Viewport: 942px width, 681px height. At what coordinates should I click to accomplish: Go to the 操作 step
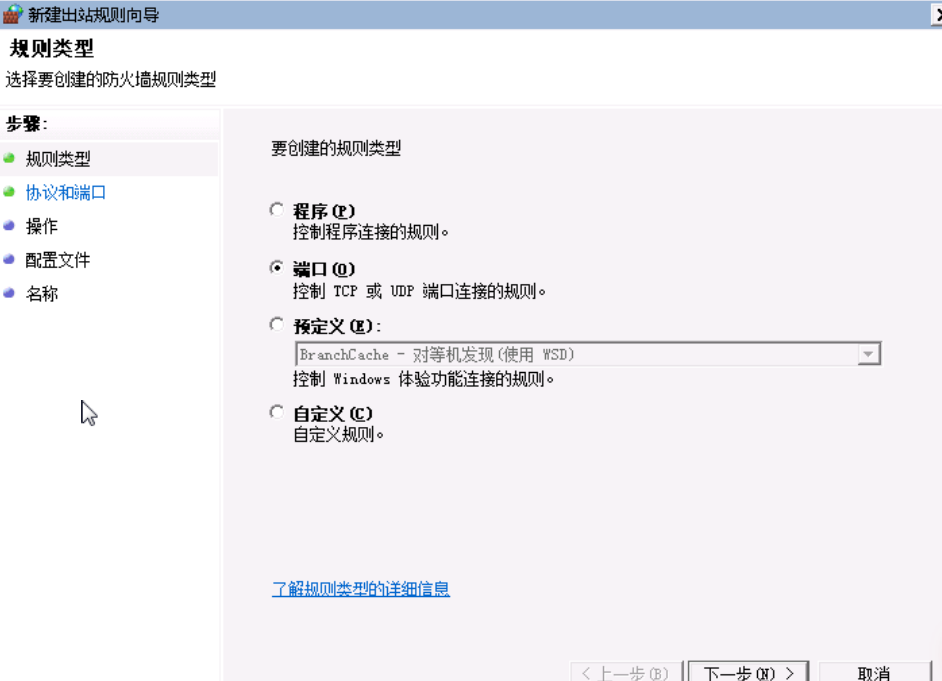41,226
